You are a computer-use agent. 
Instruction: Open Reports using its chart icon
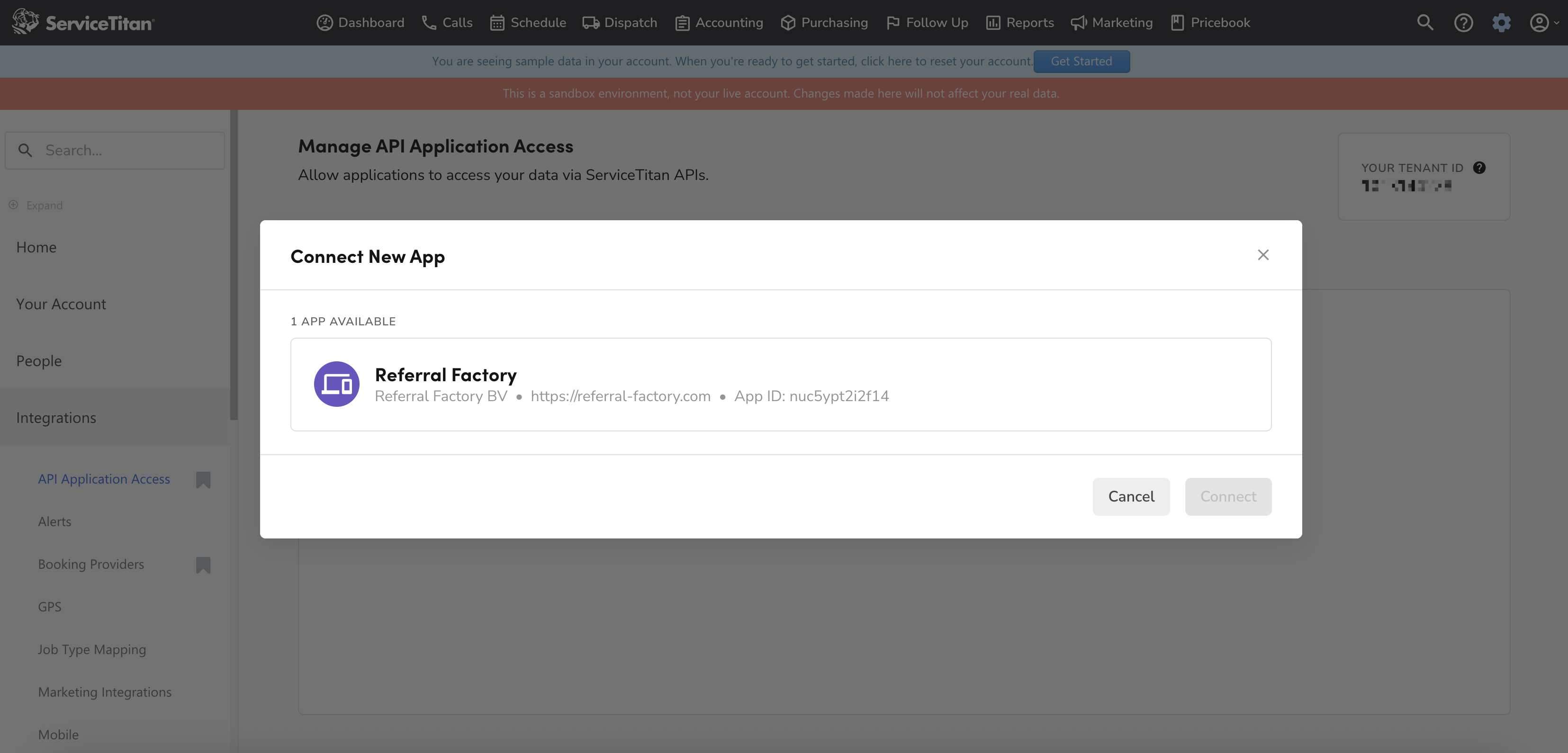click(993, 23)
